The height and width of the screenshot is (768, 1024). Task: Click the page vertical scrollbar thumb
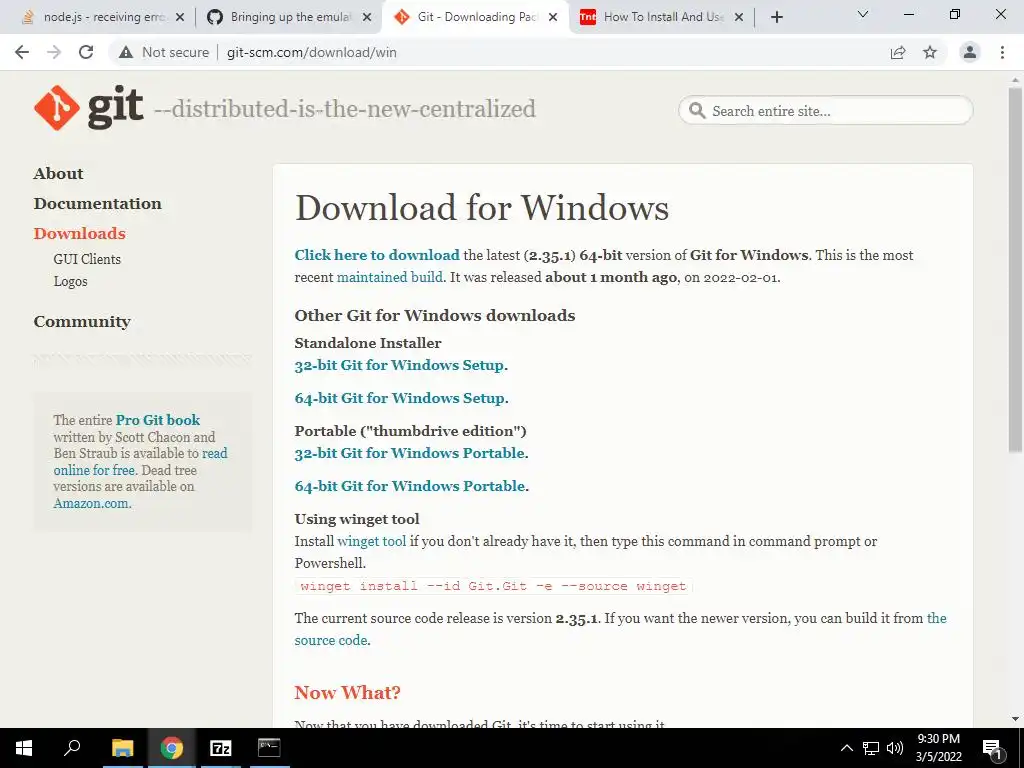1015,269
